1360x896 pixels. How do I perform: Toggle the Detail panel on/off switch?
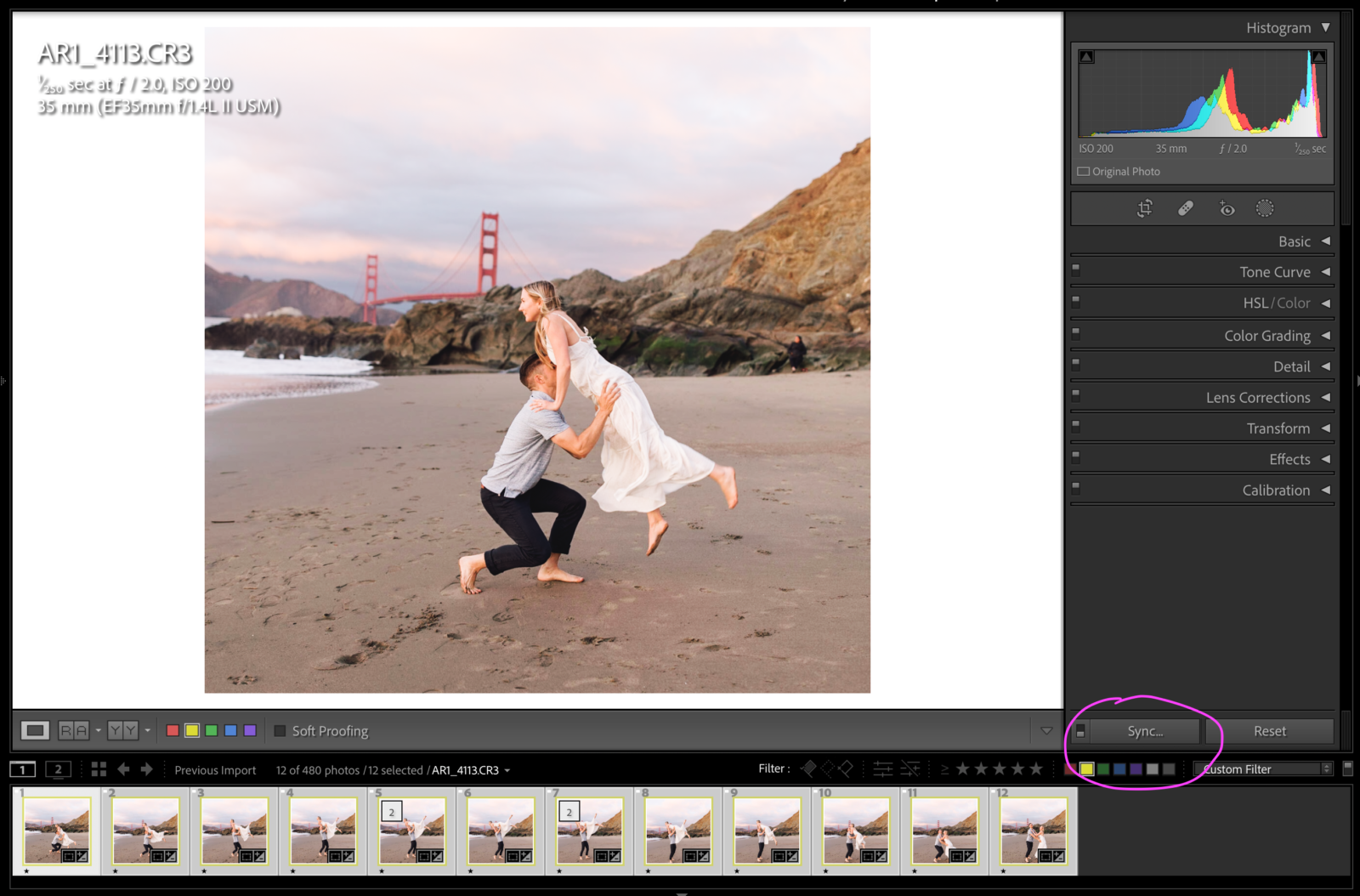pos(1076,364)
